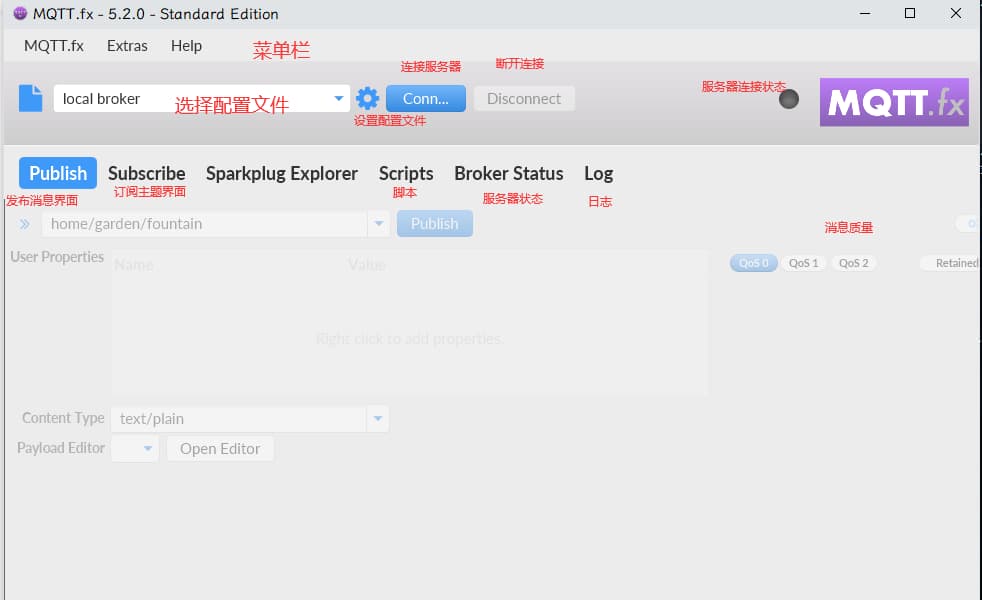
Task: Select QoS 0 message quality
Action: click(753, 263)
